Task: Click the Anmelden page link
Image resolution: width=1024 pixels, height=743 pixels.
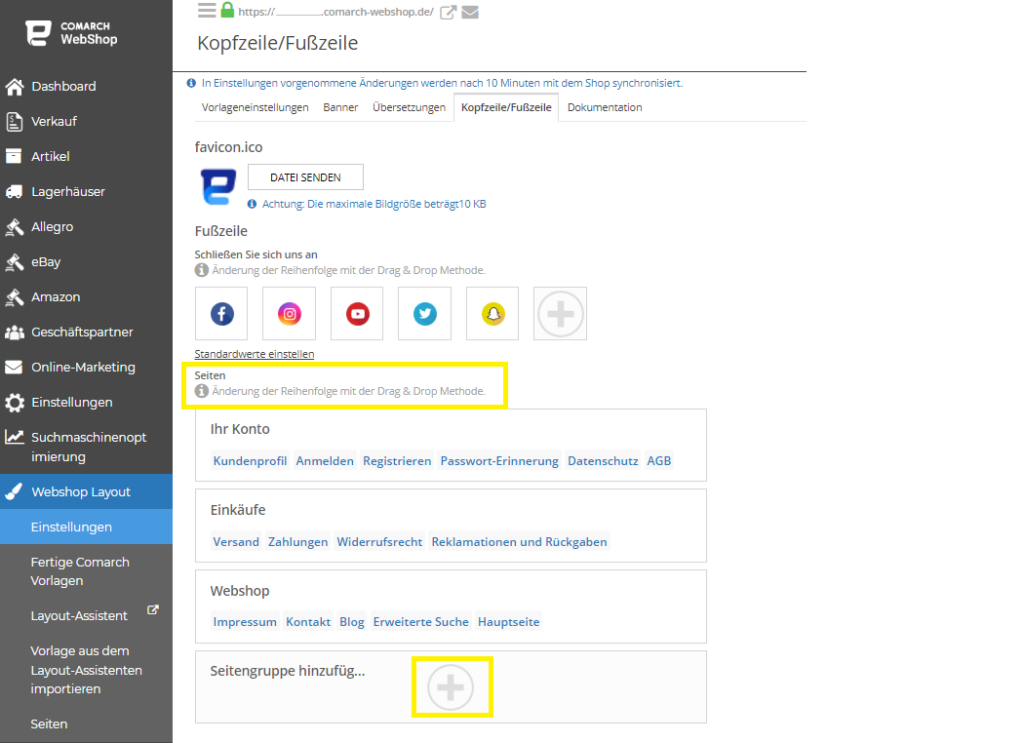Action: [325, 461]
